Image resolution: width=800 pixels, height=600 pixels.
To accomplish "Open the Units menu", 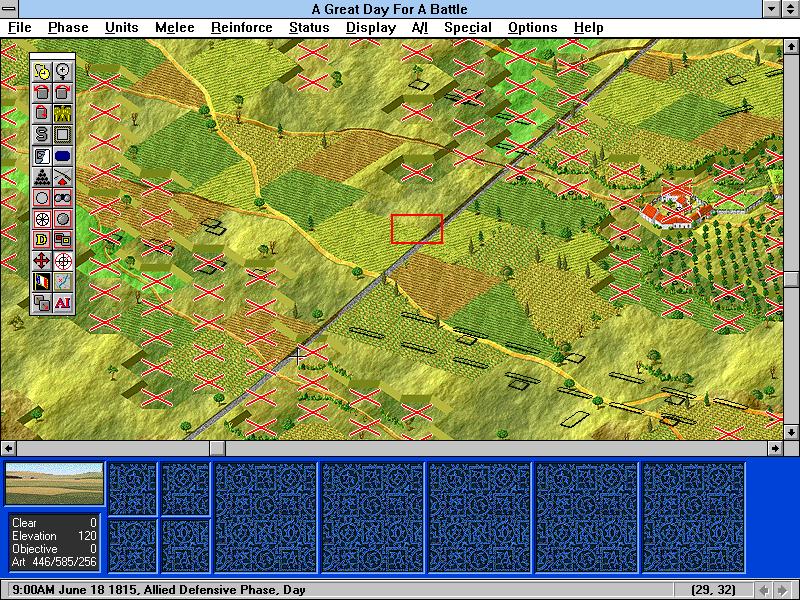I will [x=121, y=28].
